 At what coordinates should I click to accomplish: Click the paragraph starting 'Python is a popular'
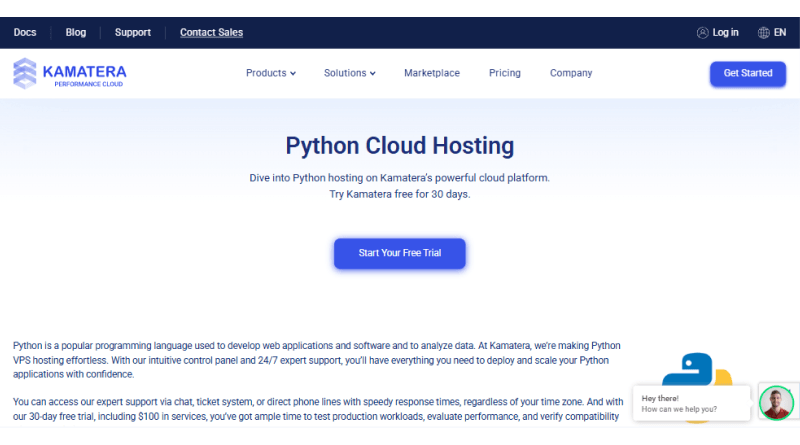[317, 360]
